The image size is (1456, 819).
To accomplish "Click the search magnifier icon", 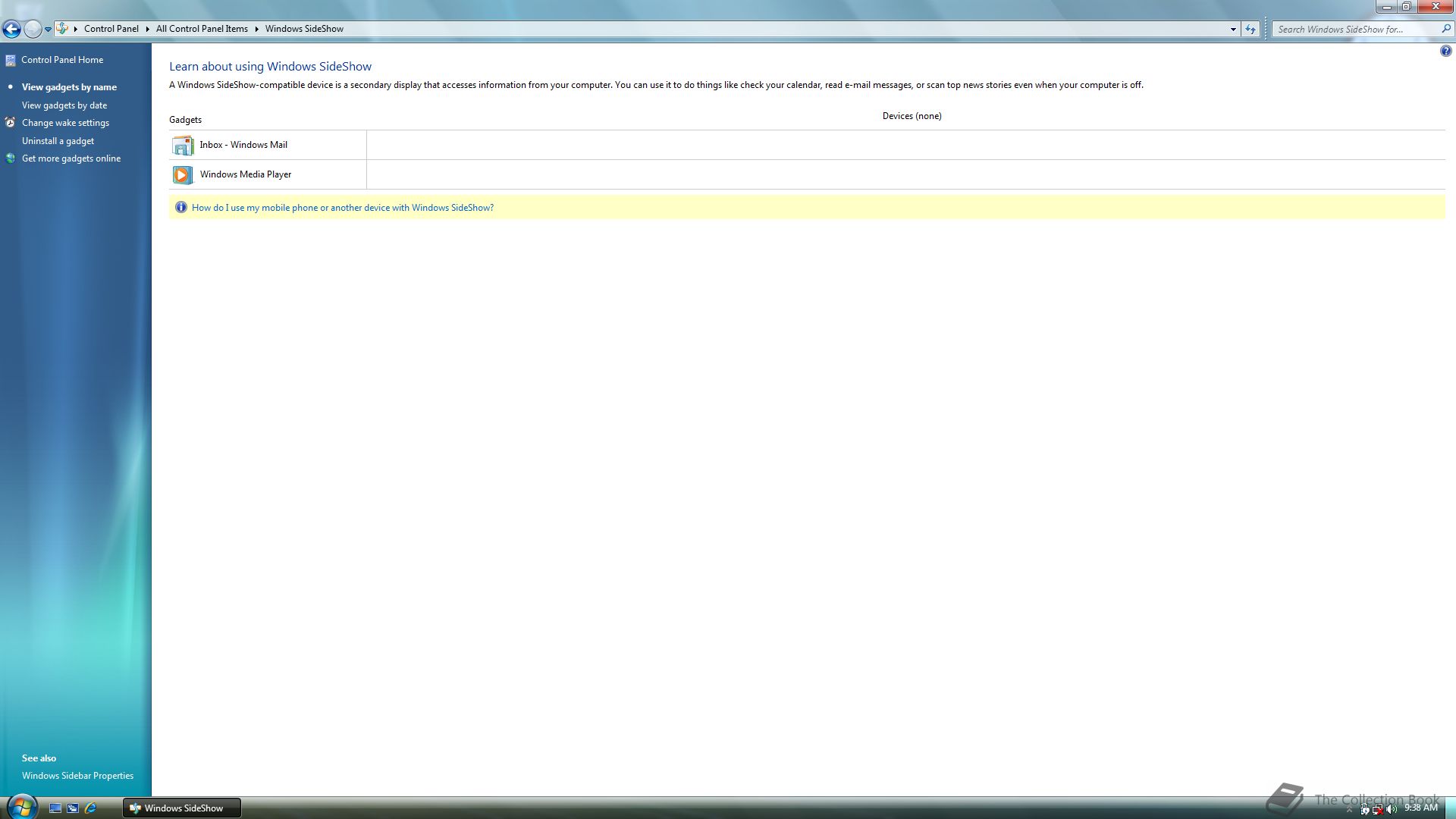I will 1446,29.
